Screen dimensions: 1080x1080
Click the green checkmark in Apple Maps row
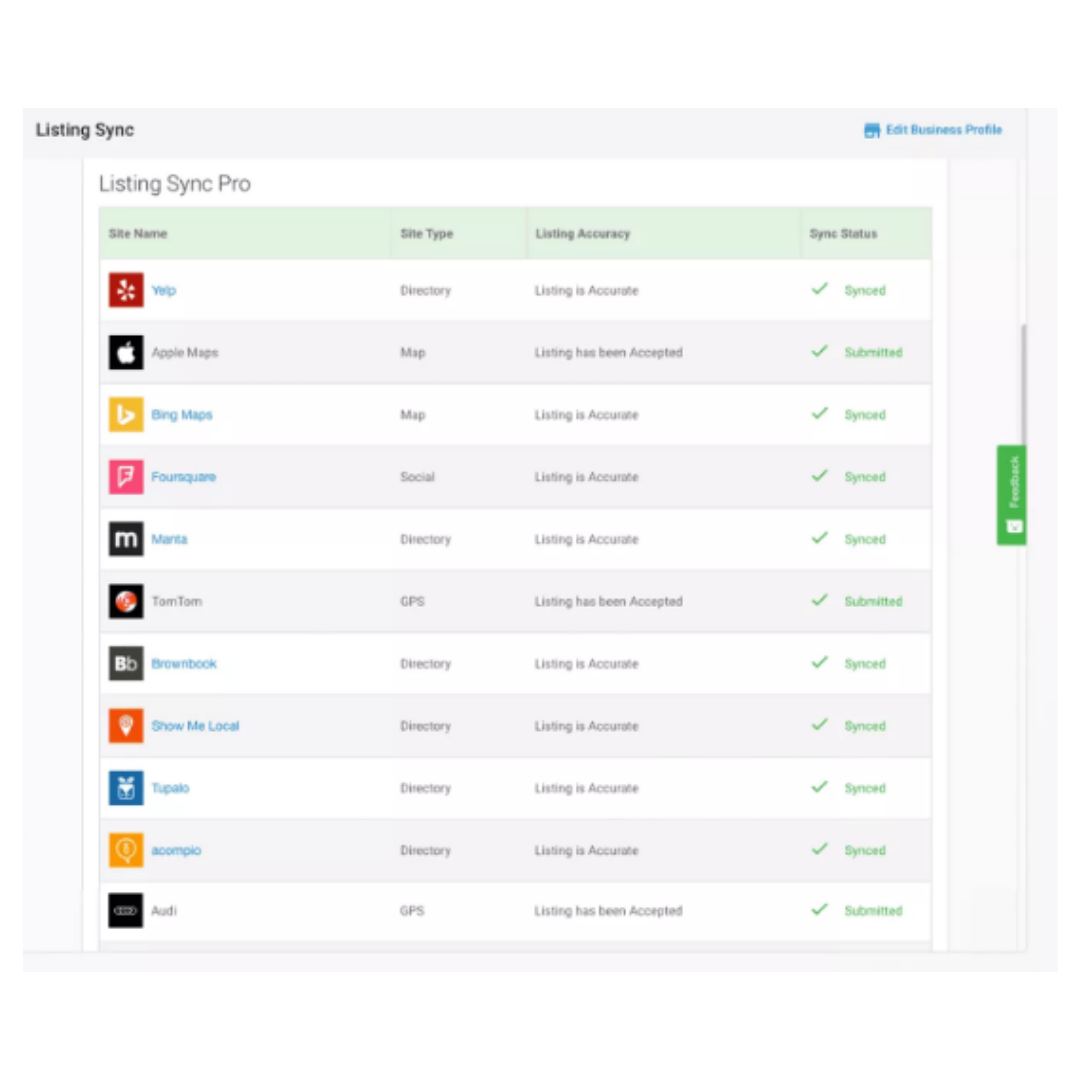click(x=820, y=351)
